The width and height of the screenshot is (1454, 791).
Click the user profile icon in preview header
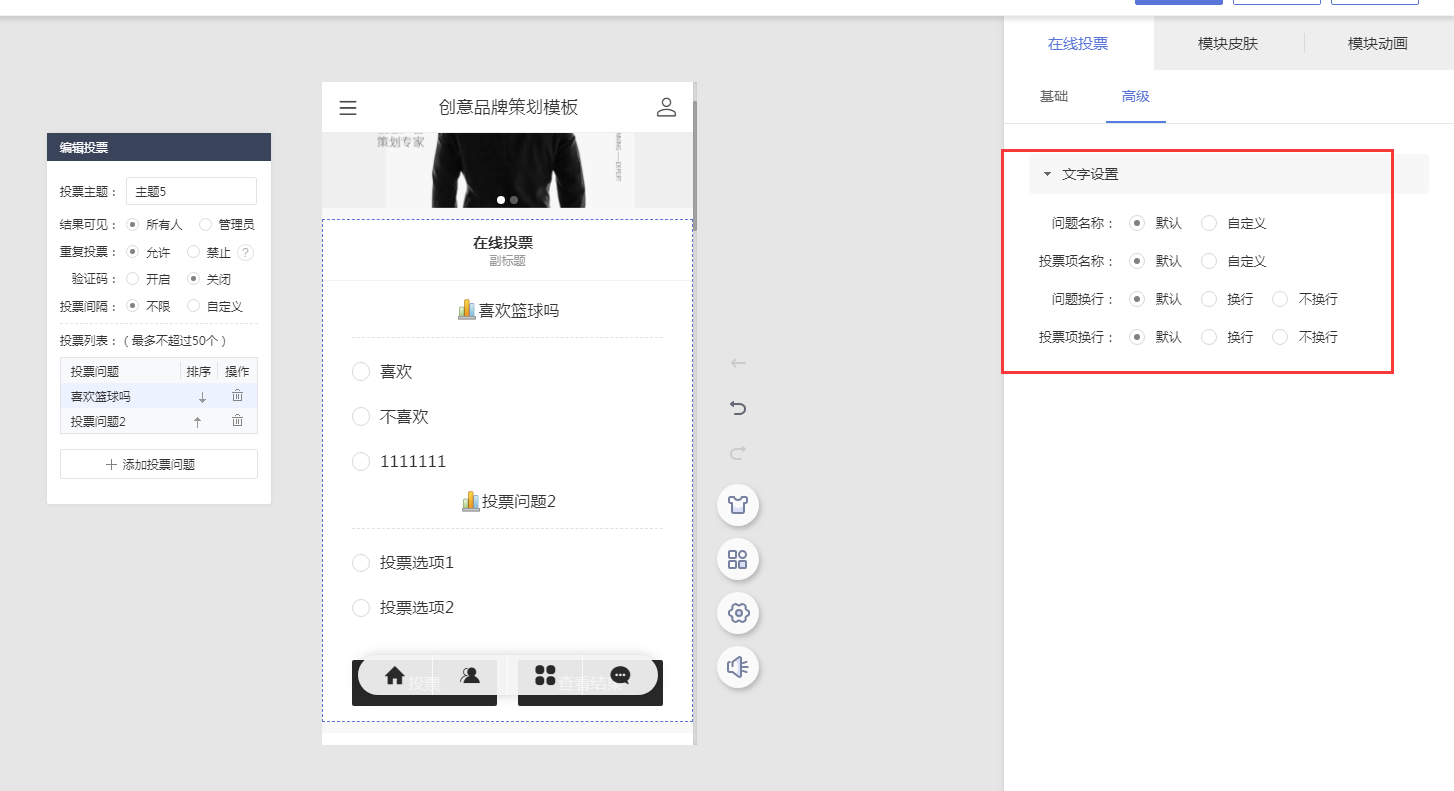pos(666,107)
